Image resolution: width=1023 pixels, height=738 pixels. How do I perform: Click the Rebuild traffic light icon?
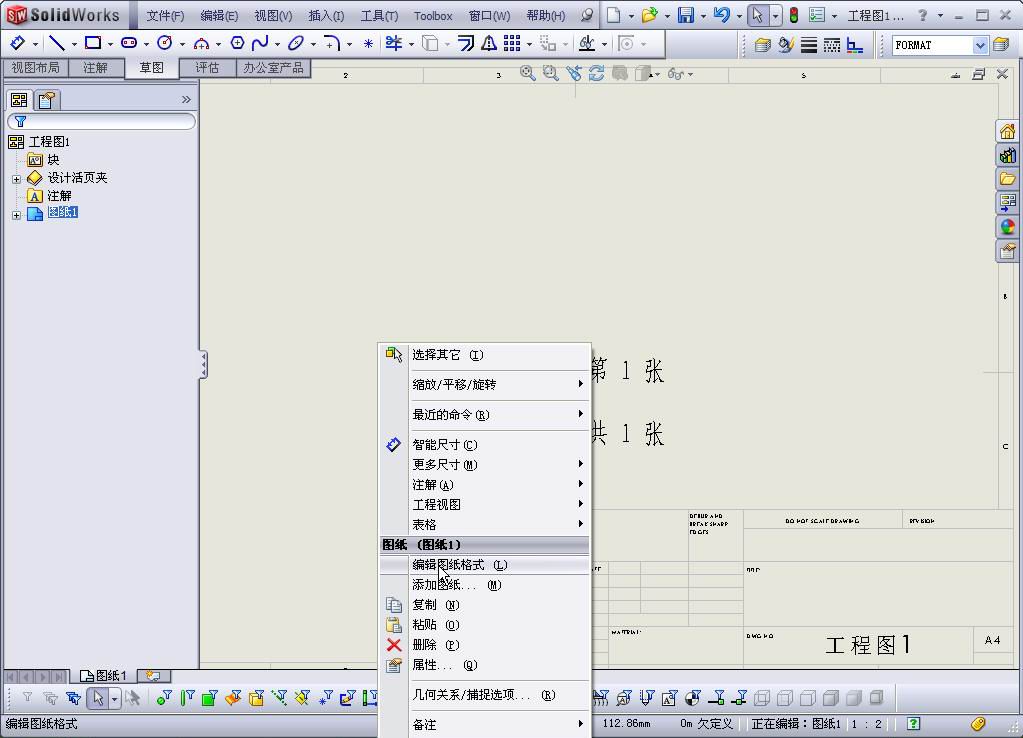click(794, 15)
